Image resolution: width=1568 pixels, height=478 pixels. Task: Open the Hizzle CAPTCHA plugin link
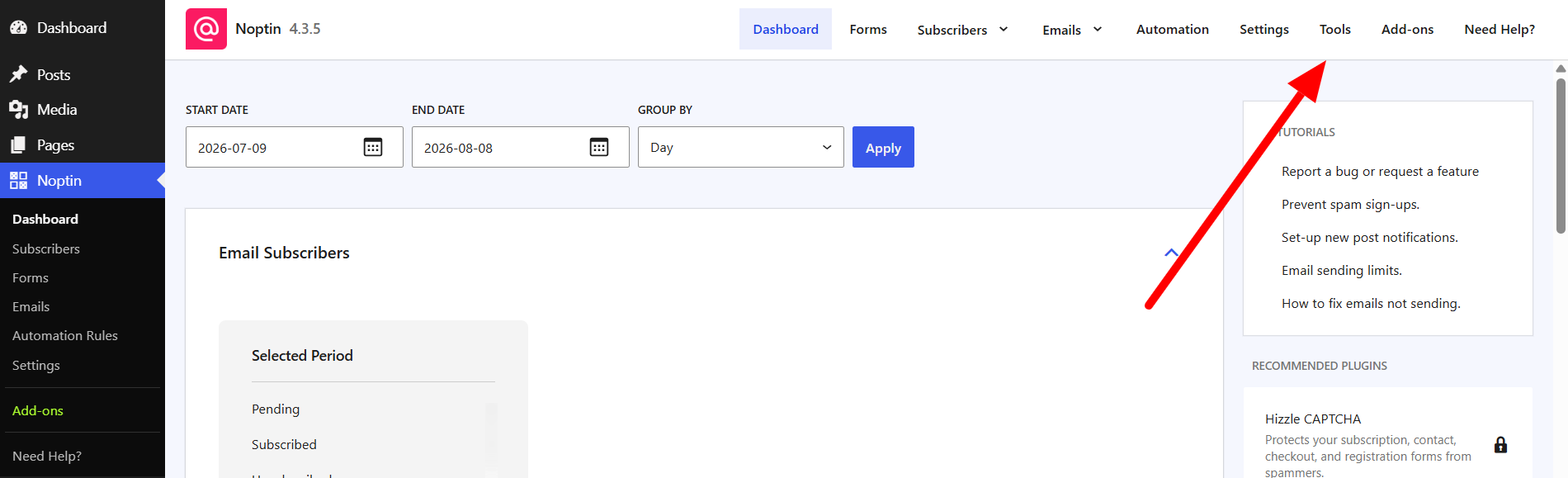[1313, 419]
